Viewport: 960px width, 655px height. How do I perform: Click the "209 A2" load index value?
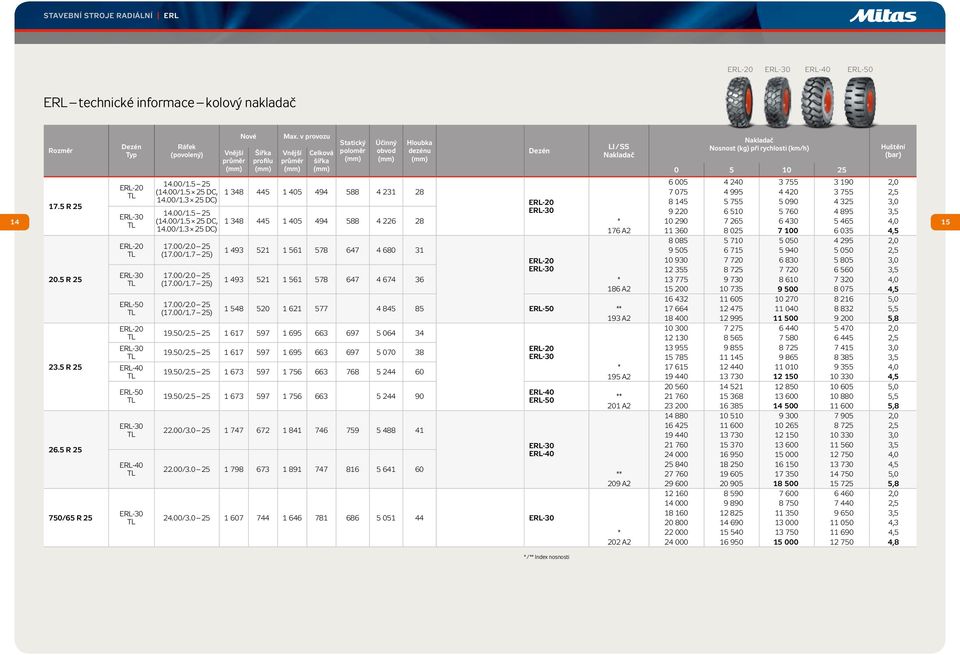pyautogui.click(x=618, y=484)
